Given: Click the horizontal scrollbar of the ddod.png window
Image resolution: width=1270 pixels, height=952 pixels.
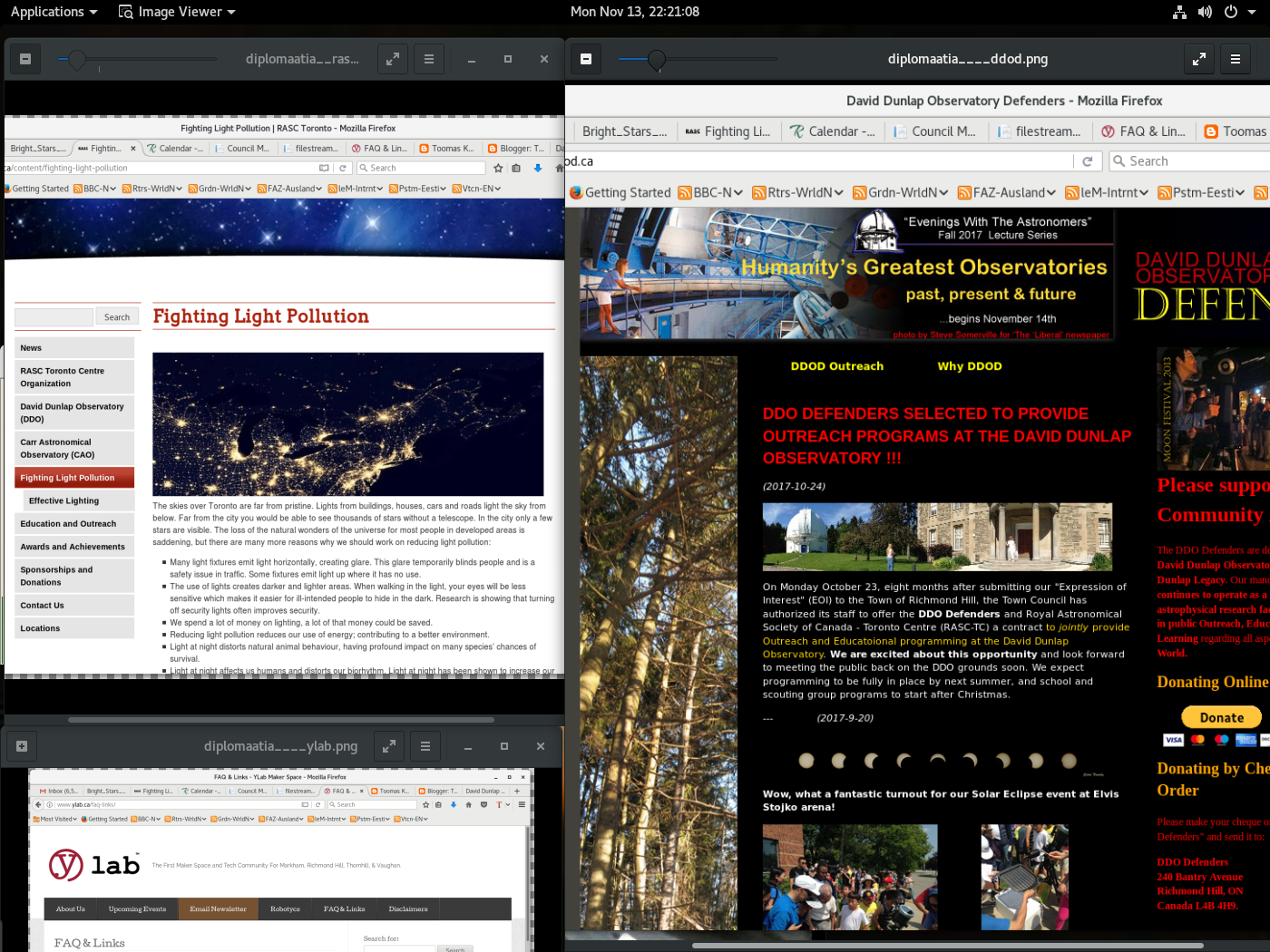Looking at the screenshot, I should [x=947, y=946].
